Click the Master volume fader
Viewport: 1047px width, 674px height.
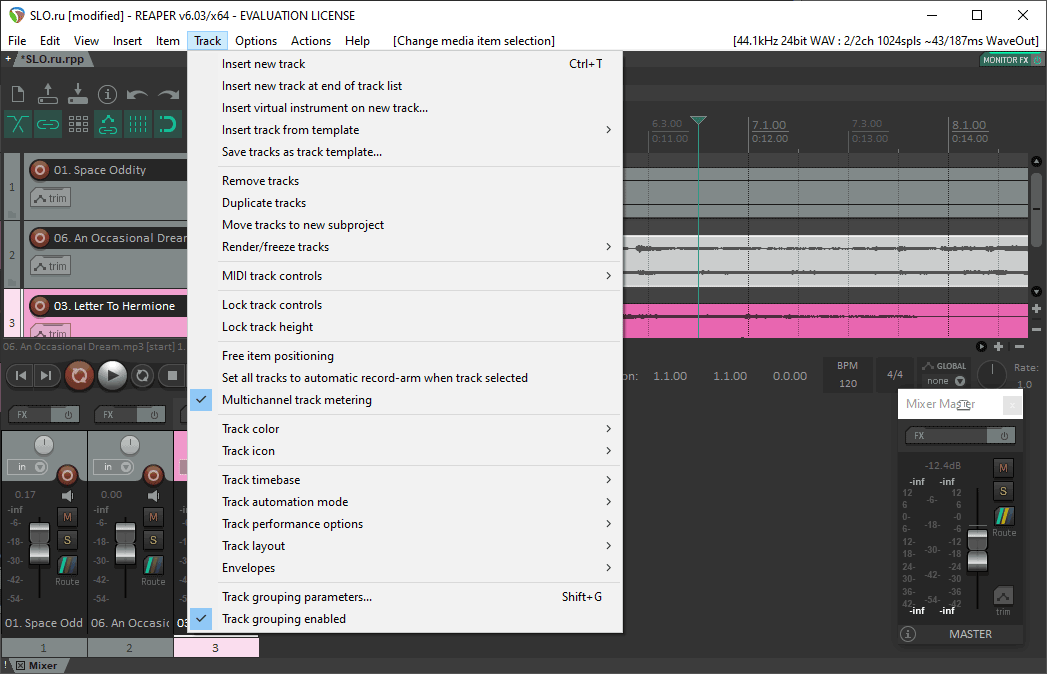click(978, 550)
